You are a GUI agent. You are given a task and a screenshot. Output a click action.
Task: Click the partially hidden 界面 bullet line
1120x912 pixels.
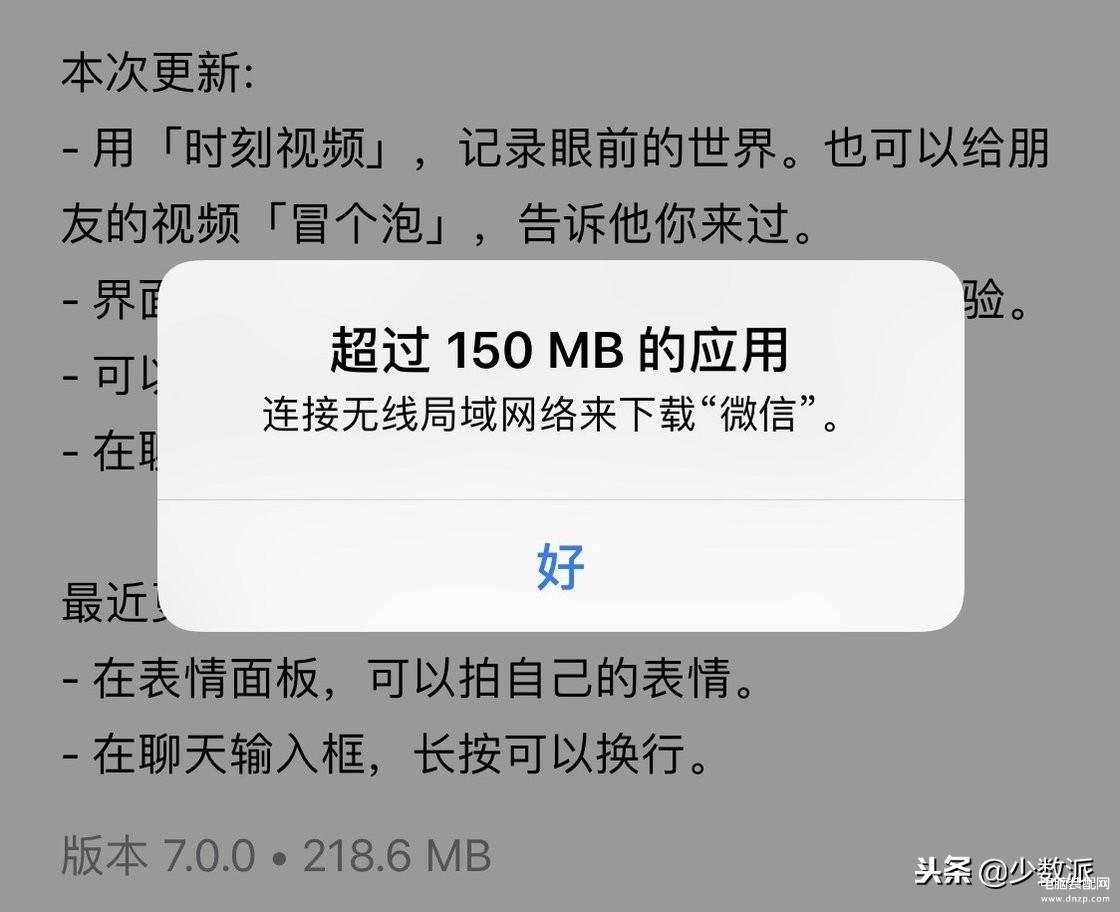pyautogui.click(x=111, y=299)
